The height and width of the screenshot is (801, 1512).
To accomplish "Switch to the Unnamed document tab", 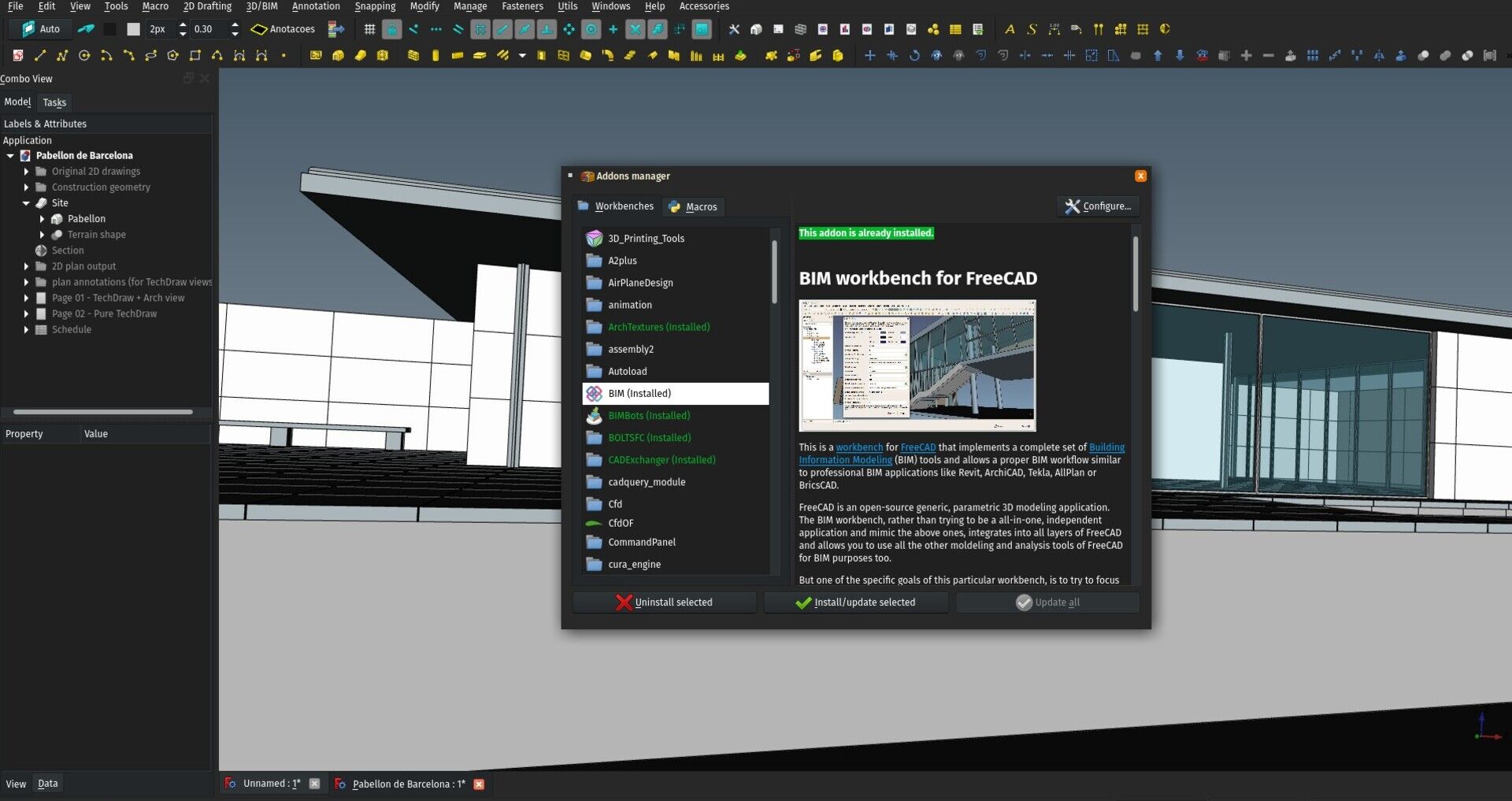I will [272, 784].
